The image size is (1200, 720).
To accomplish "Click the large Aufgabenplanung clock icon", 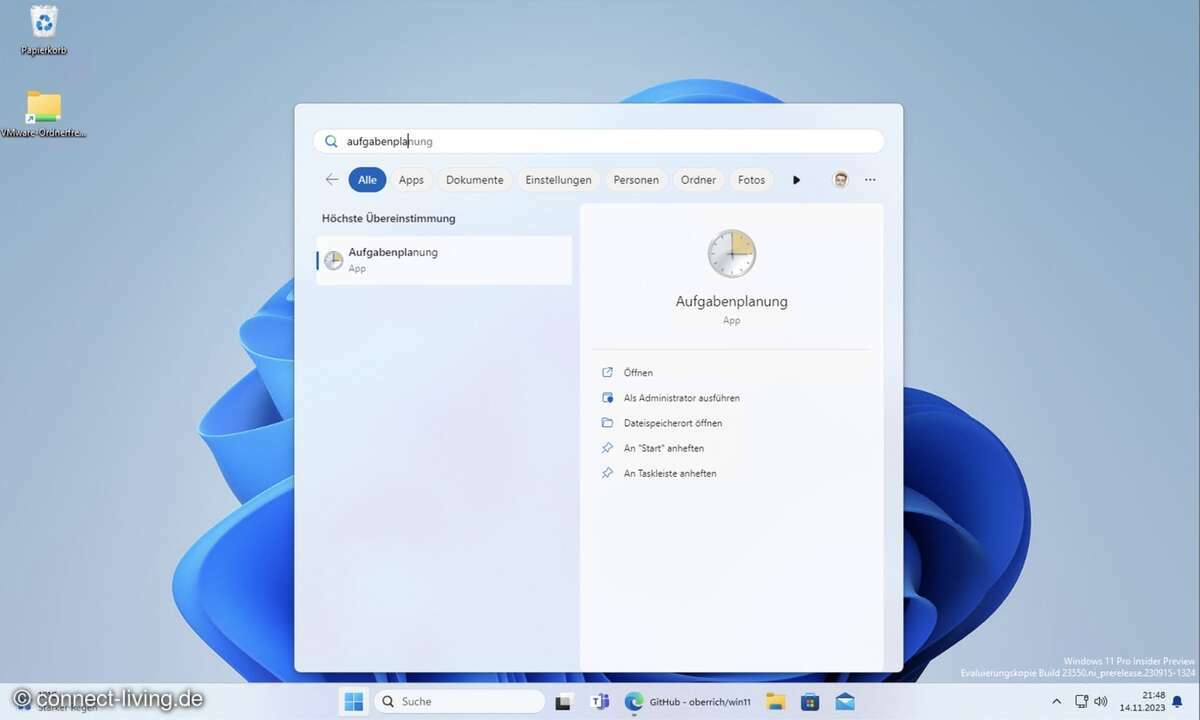I will (x=732, y=253).
